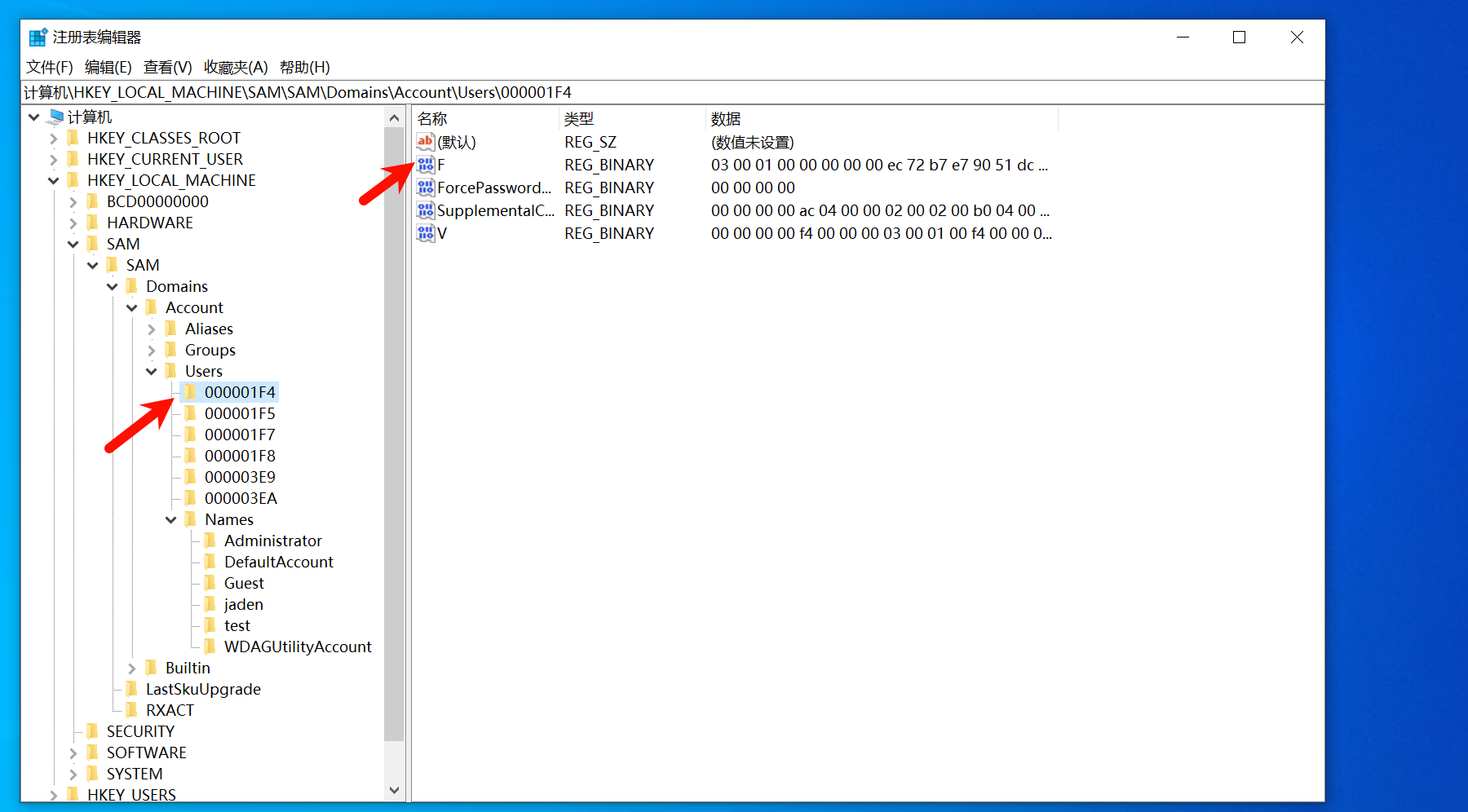Viewport: 1468px width, 812px height.
Task: Expand the Aliases tree node
Action: 152,329
